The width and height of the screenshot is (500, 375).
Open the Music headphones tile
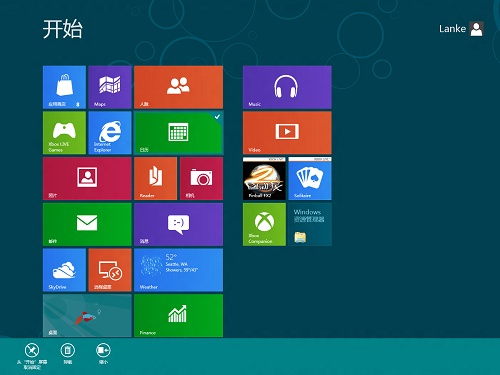(287, 87)
